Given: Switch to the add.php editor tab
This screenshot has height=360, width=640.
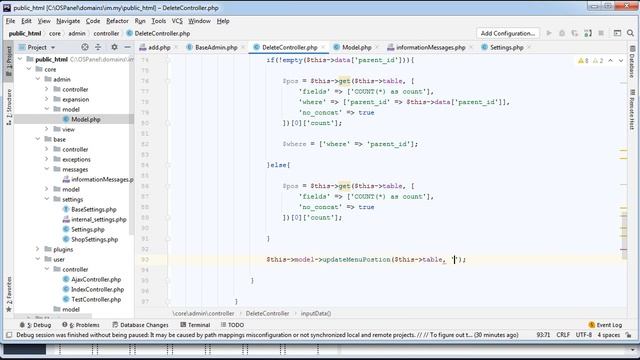Looking at the screenshot, I should click(159, 47).
